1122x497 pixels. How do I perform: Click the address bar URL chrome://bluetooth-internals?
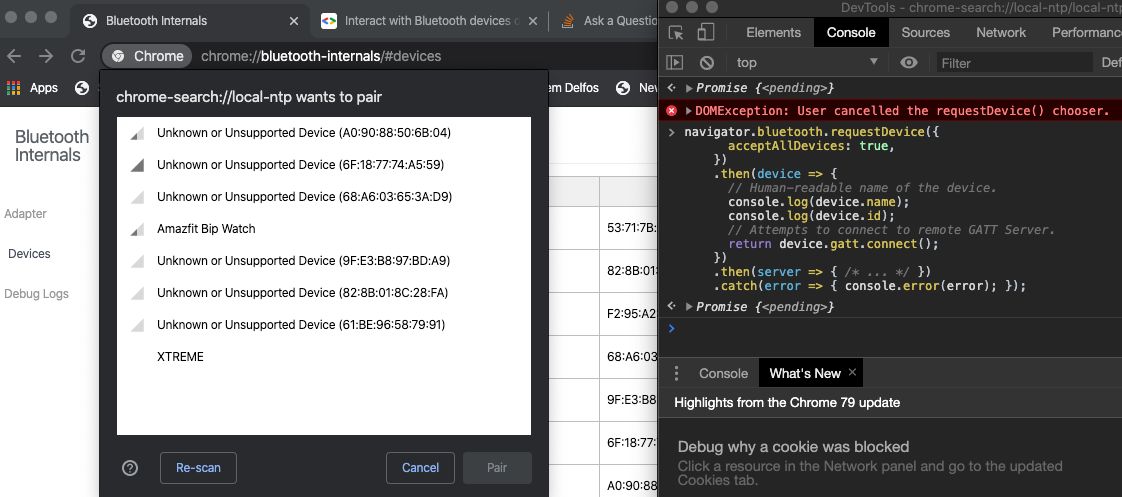[x=321, y=56]
